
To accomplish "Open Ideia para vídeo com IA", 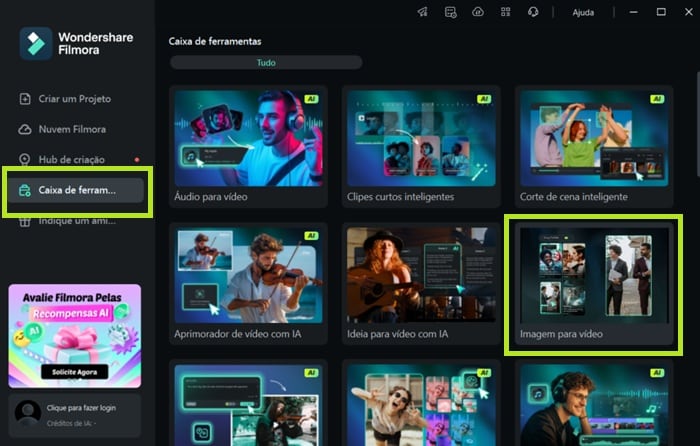I will [421, 283].
